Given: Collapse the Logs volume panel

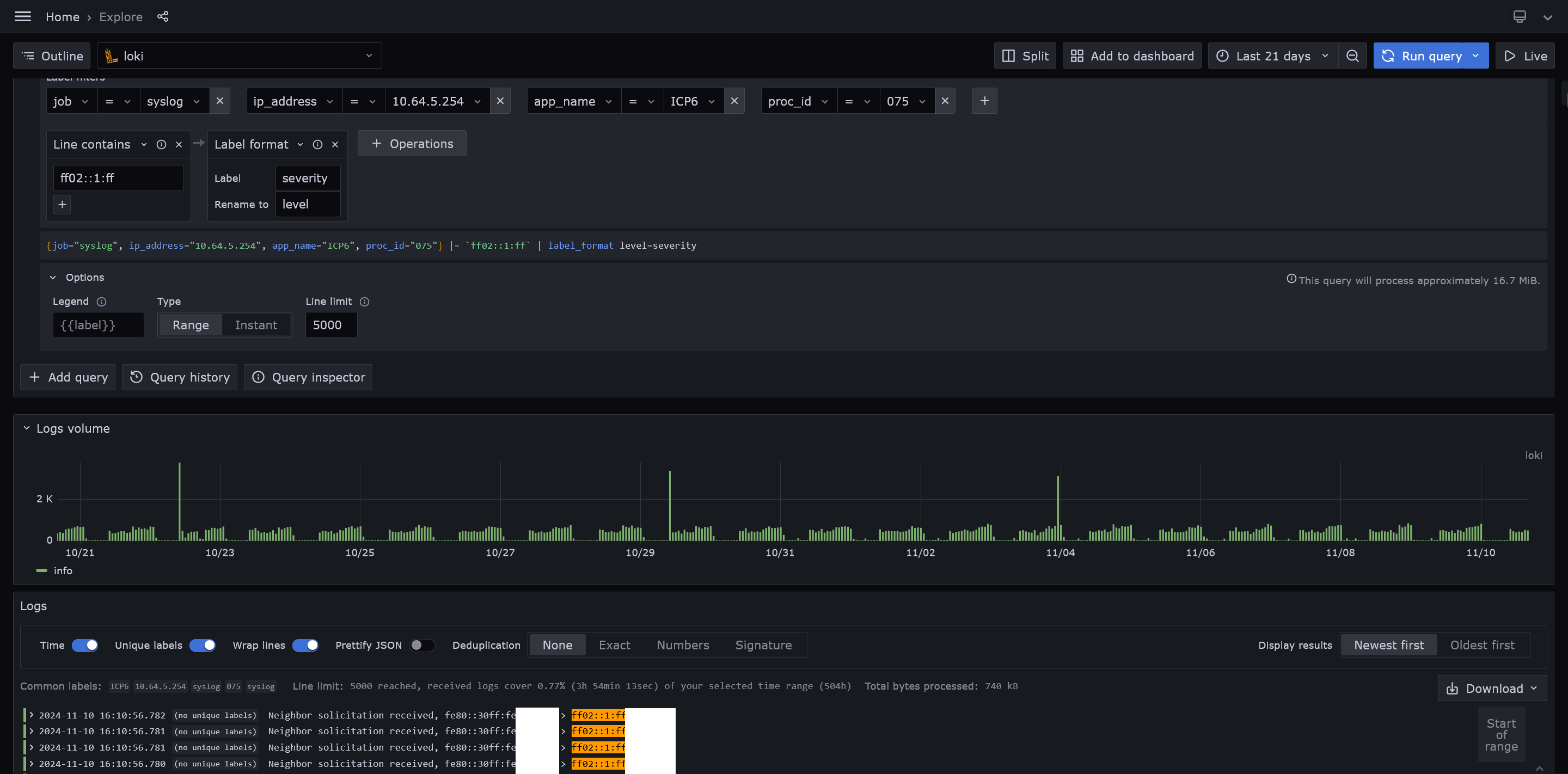Looking at the screenshot, I should click(x=27, y=428).
